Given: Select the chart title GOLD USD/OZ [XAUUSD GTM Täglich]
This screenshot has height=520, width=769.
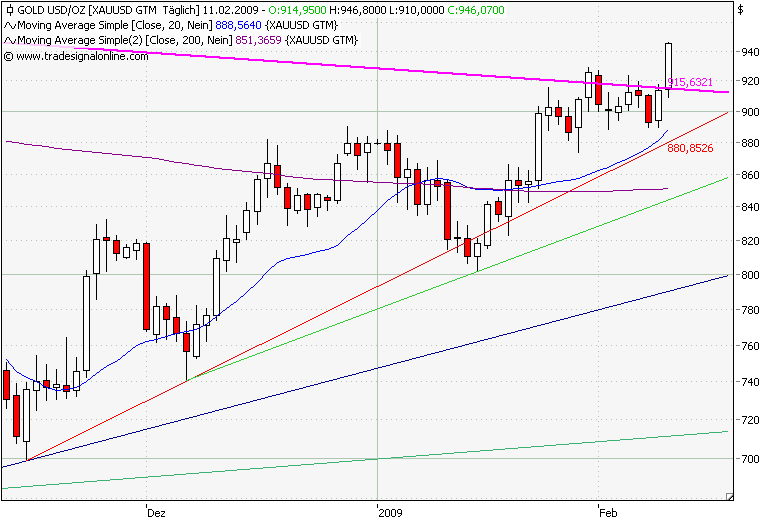Looking at the screenshot, I should pos(109,10).
